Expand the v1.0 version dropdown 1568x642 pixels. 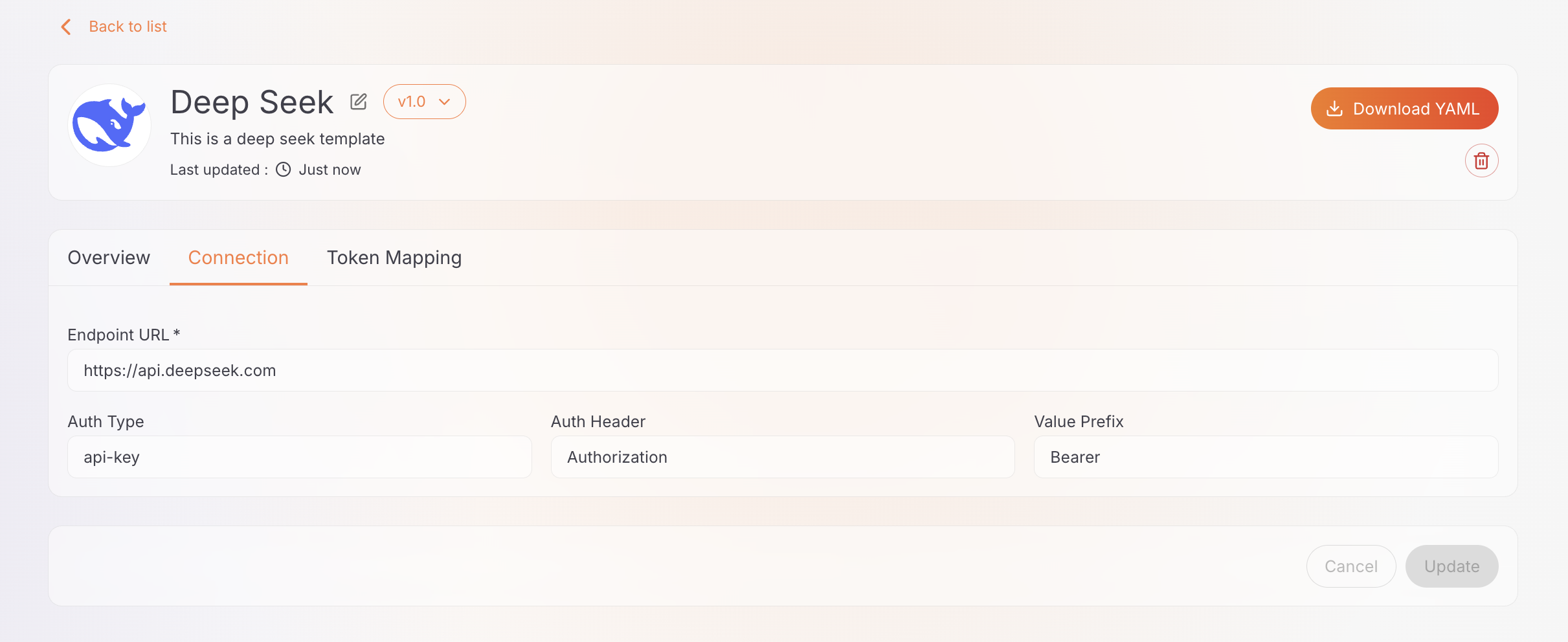(424, 102)
